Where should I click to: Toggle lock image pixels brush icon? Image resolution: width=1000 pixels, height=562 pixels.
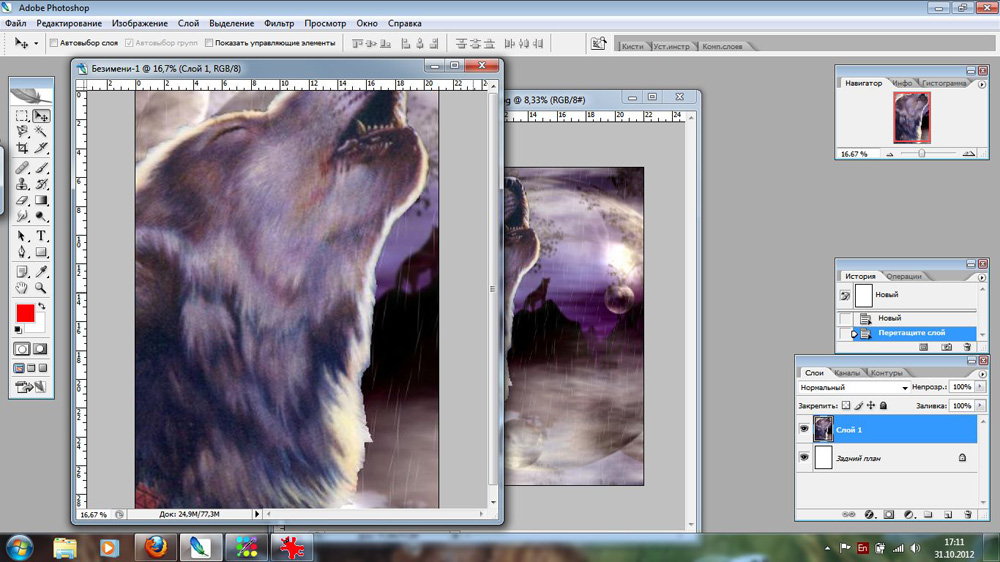(858, 406)
